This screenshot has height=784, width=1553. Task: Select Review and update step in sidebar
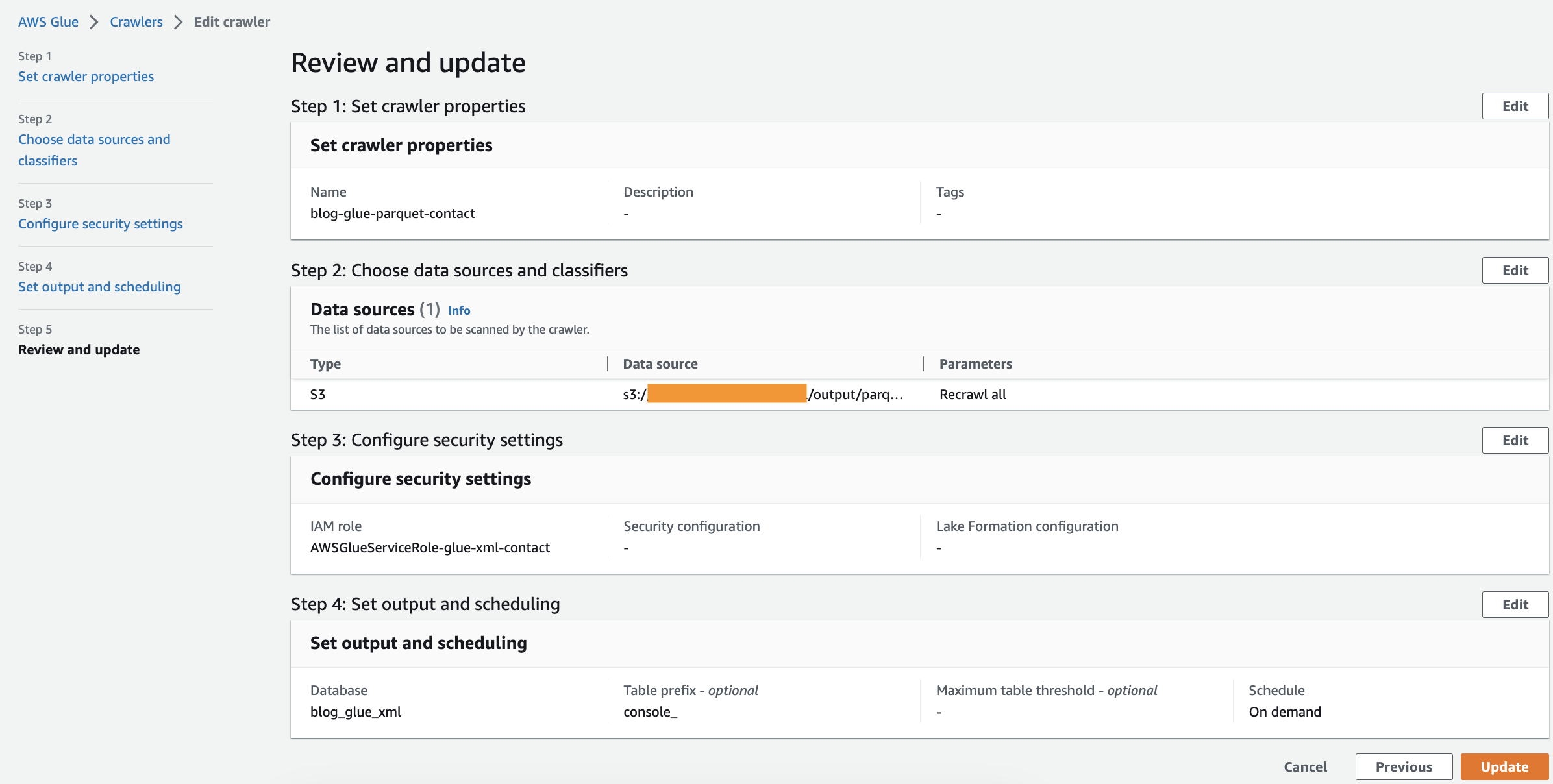tap(79, 350)
